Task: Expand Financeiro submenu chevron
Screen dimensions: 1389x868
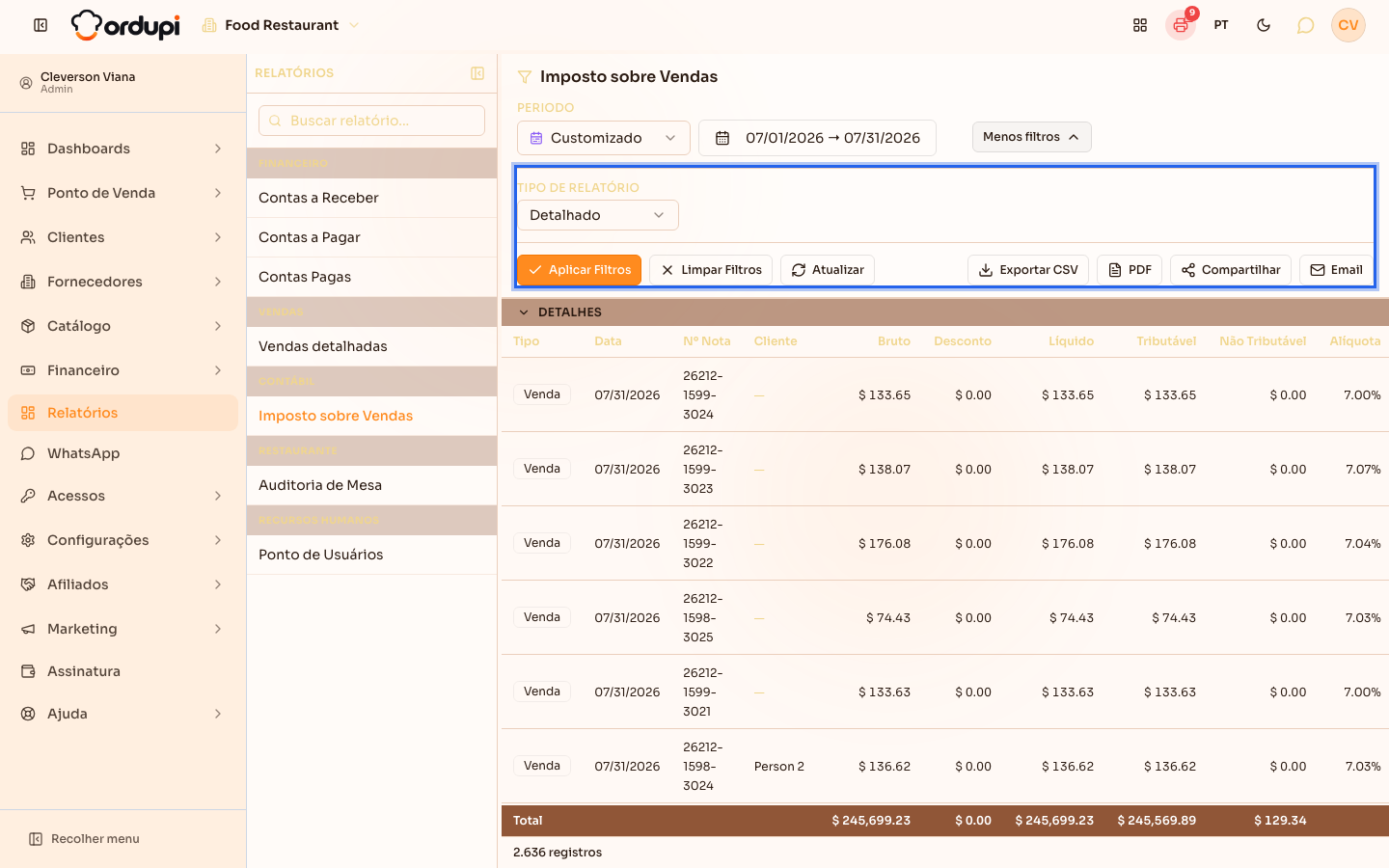Action: coord(218,370)
